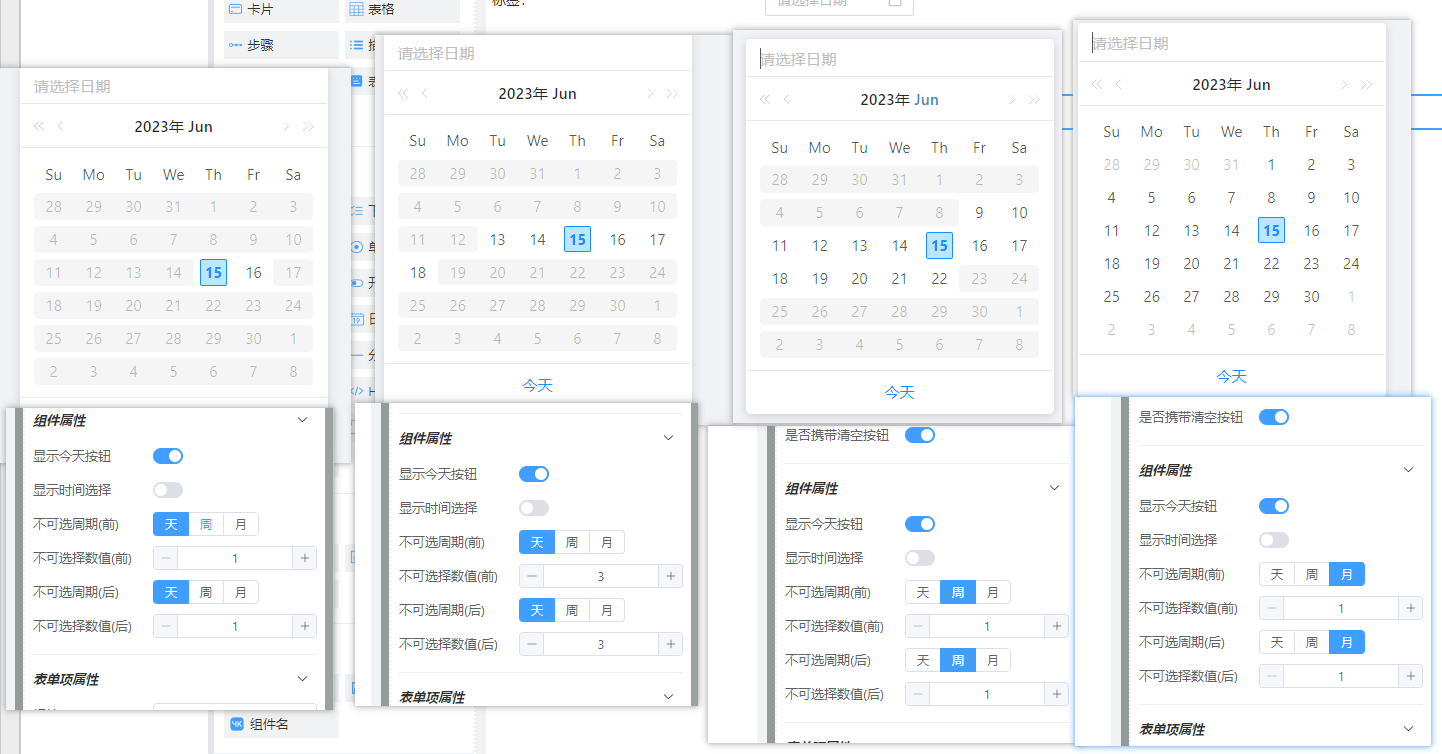Toggle 显示时间选择 in the 月-selected panel
The image size is (1442, 754).
(x=1274, y=540)
